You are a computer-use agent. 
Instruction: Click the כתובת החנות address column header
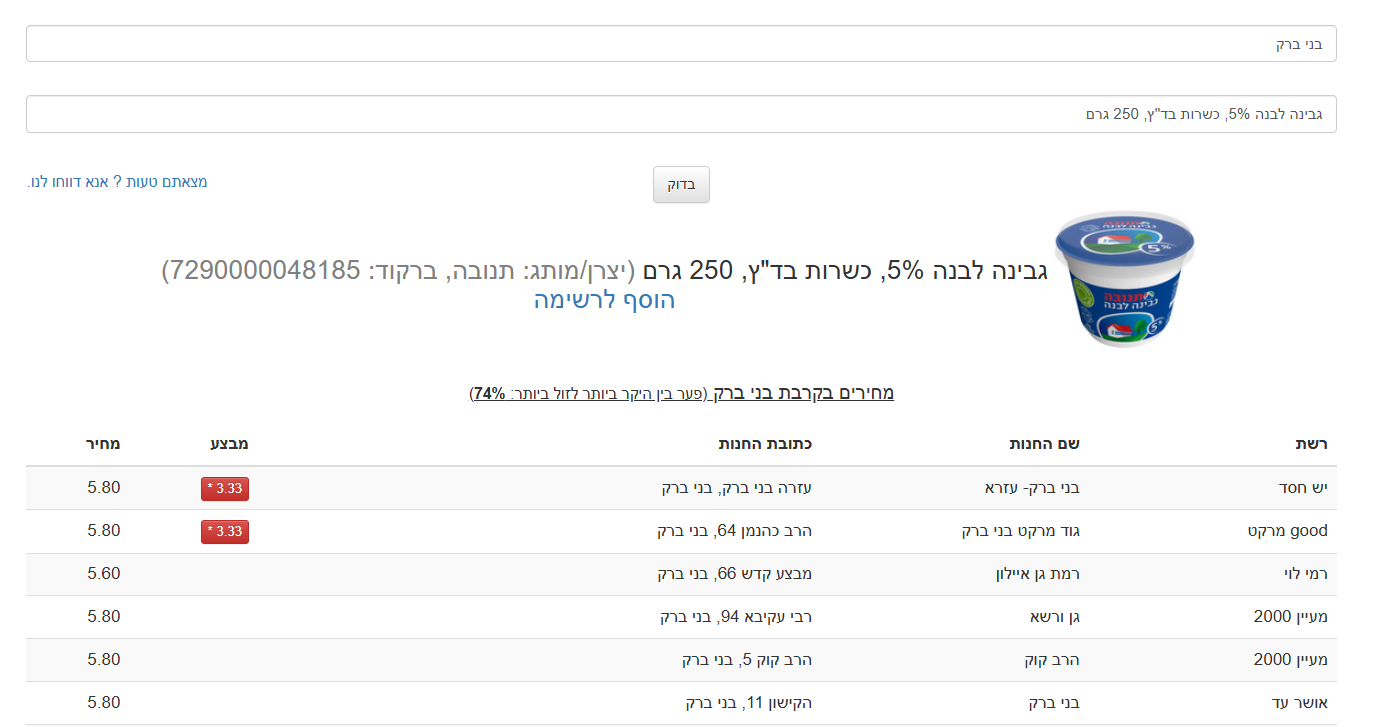765,444
